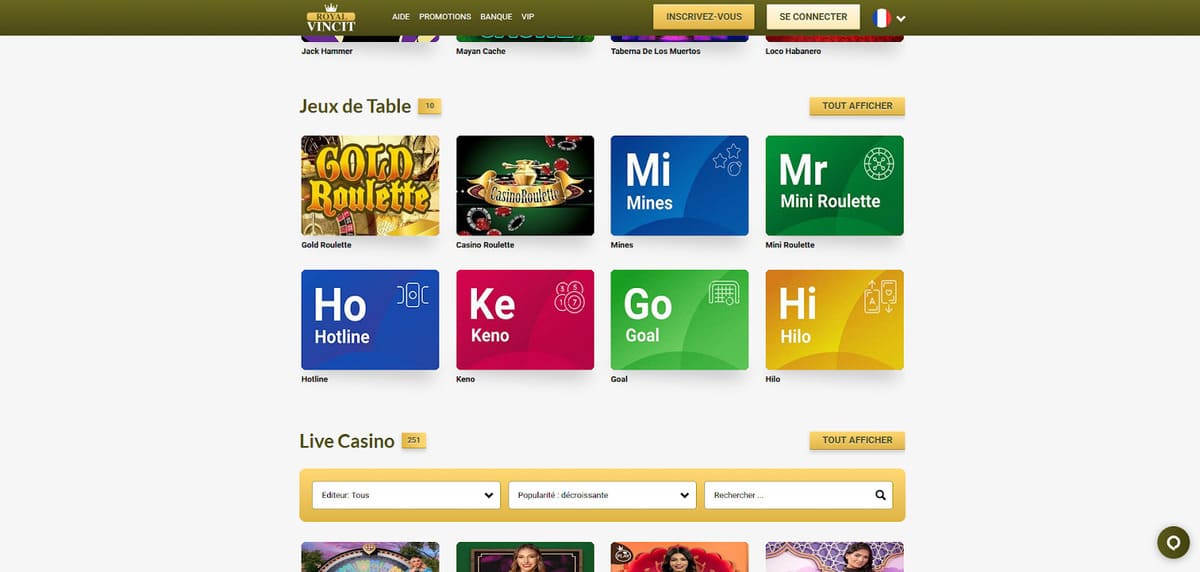Click the Hotline caption below tile
Viewport: 1200px width, 572px height.
(x=315, y=379)
